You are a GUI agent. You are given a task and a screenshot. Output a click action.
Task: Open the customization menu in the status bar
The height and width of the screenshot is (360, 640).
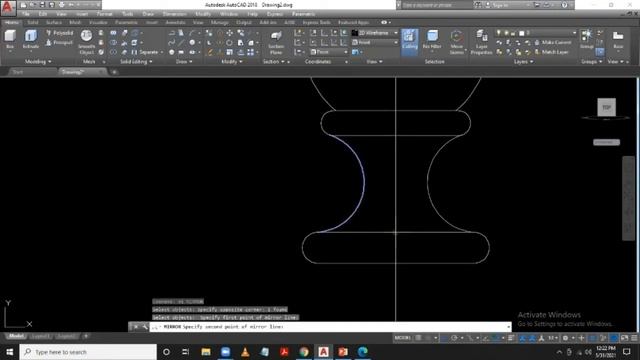(634, 338)
